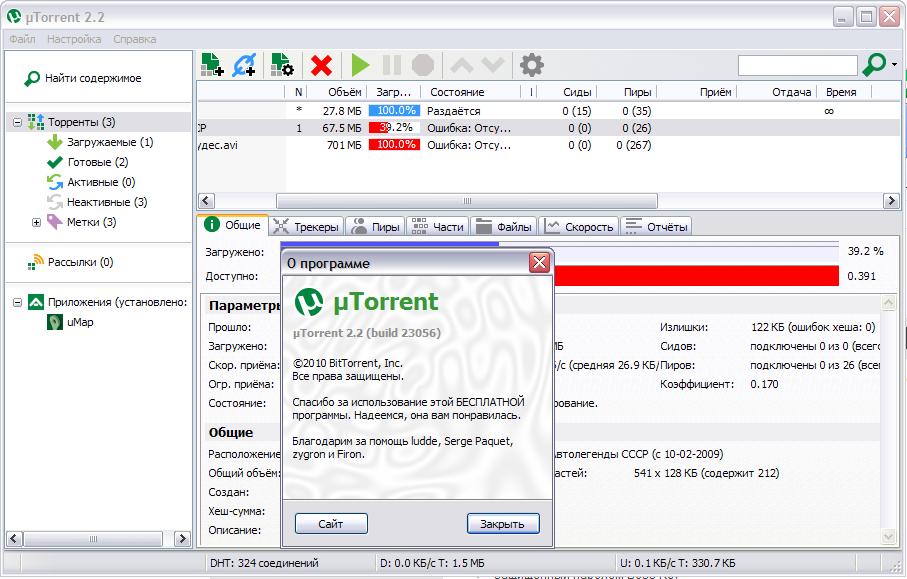Click inside the search input field
This screenshot has height=579, width=907.
tap(797, 66)
